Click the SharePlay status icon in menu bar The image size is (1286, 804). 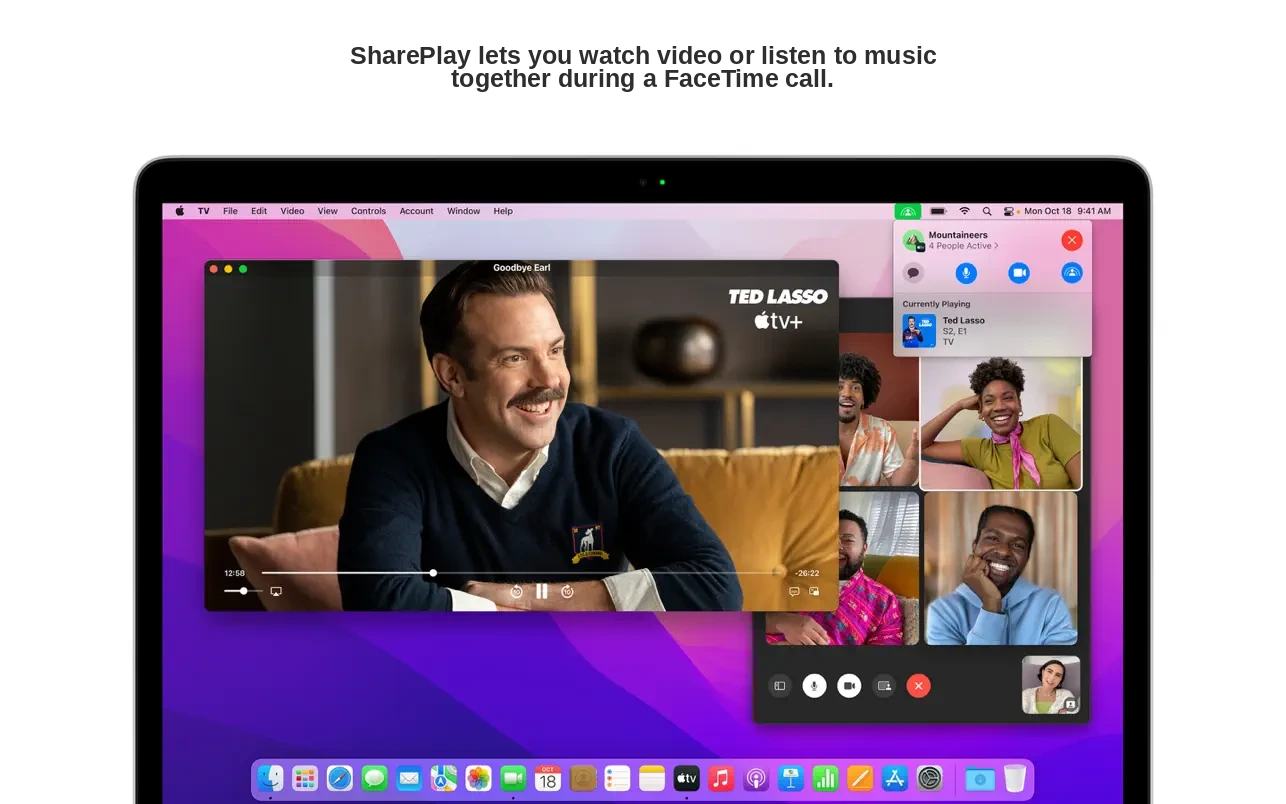pyautogui.click(x=907, y=211)
